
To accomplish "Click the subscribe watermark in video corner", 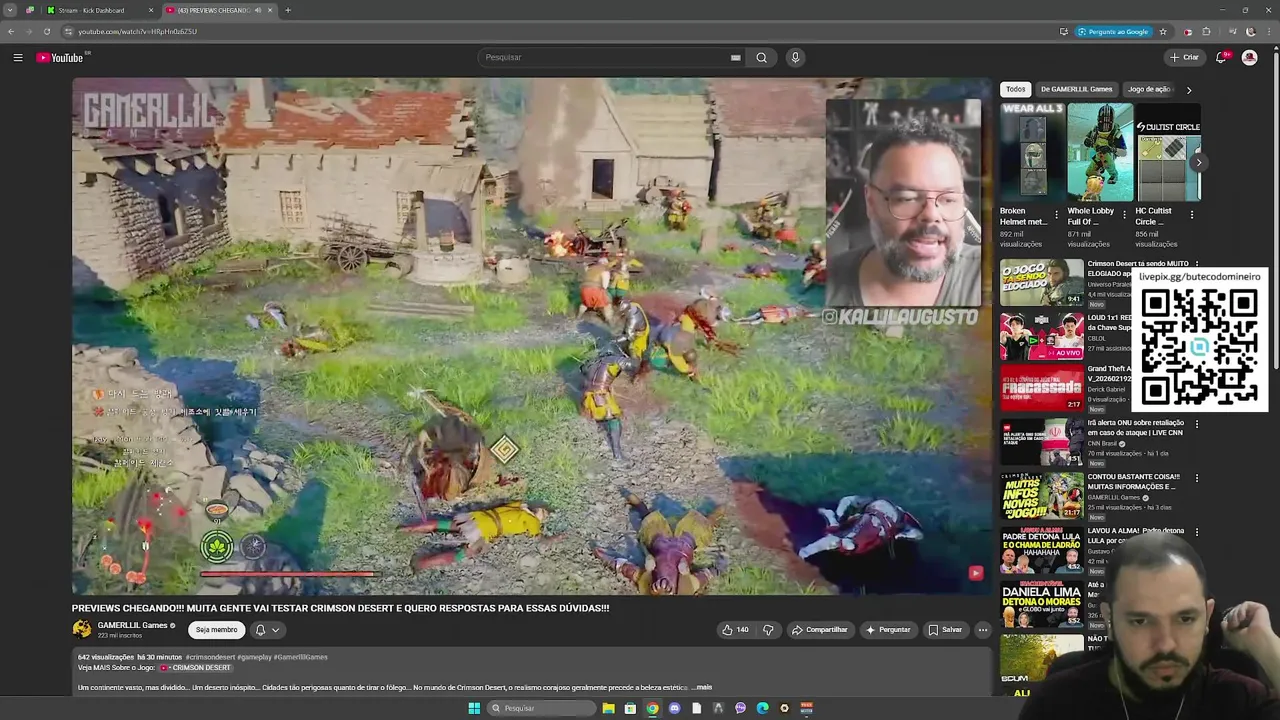I will coord(975,573).
